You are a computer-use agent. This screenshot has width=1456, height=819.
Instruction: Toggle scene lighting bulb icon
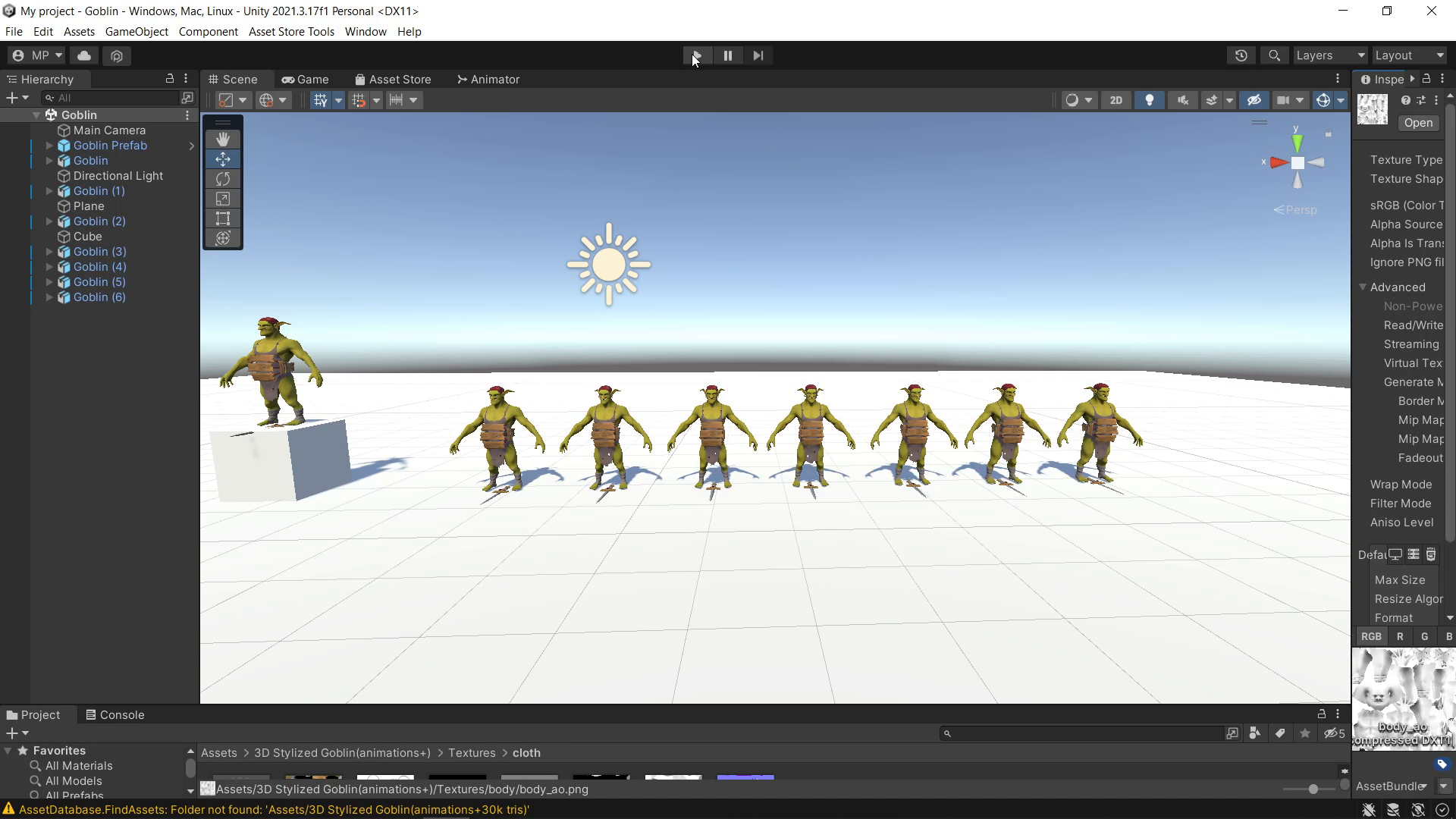(x=1149, y=100)
